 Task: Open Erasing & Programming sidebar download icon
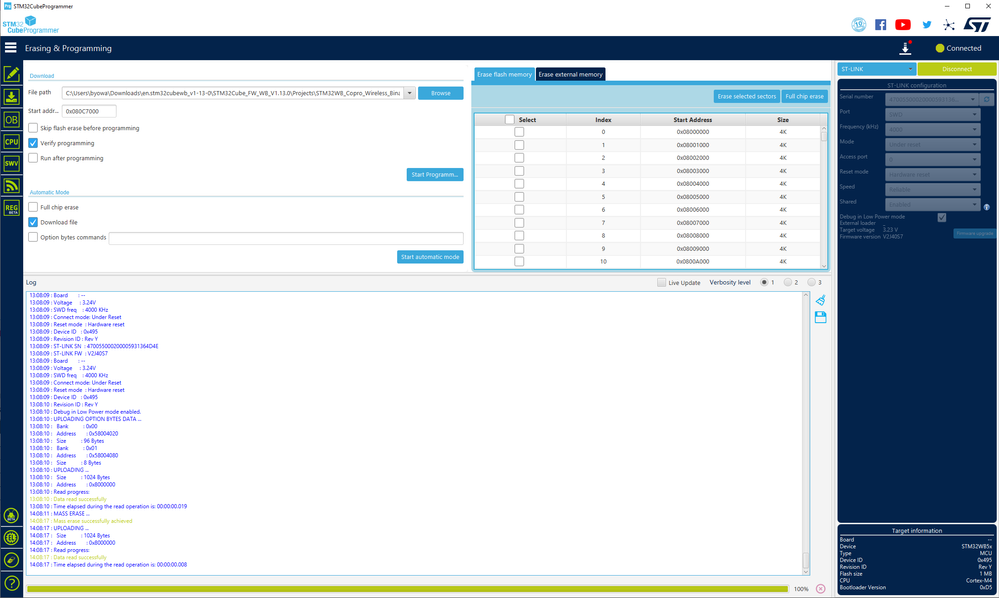11,97
